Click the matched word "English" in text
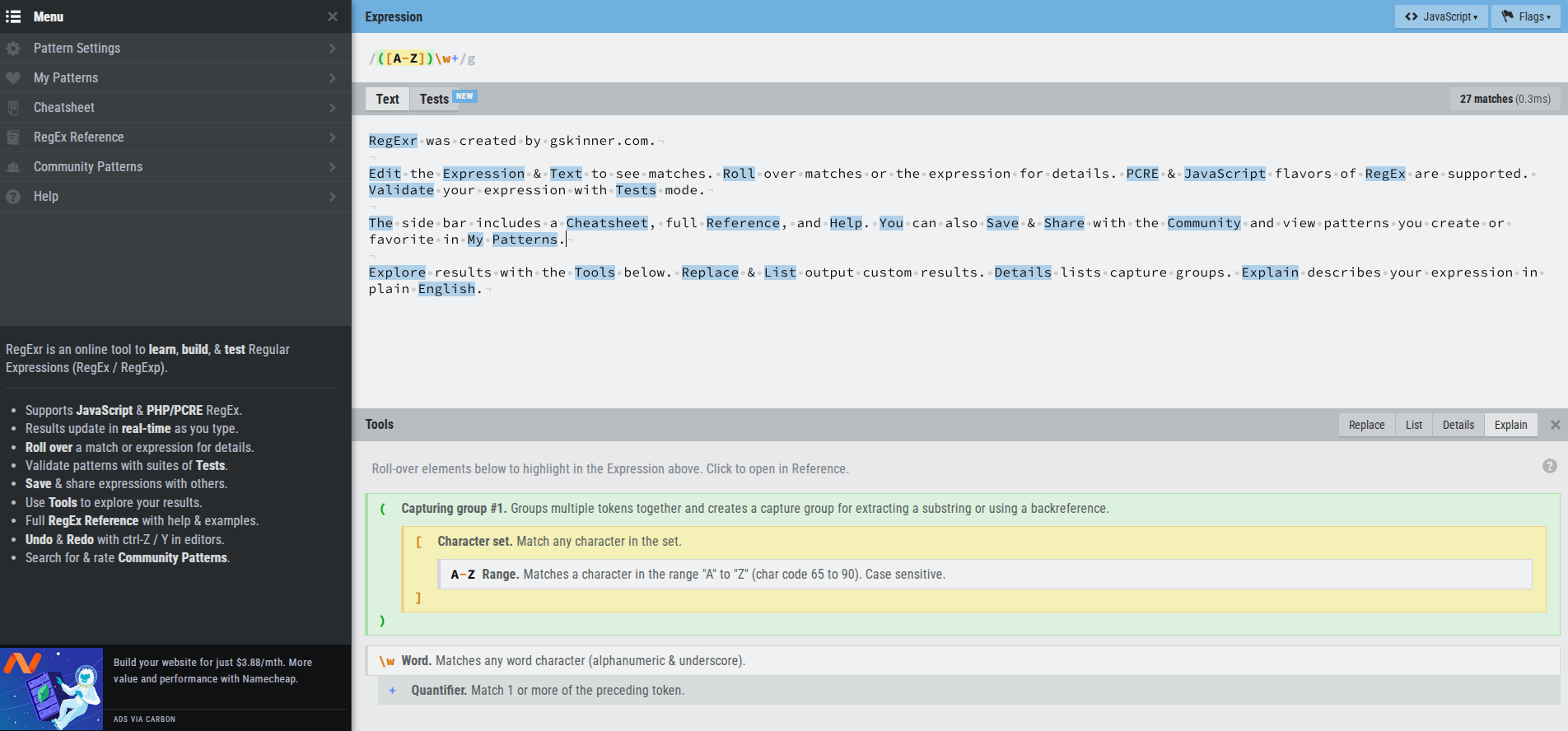Viewport: 1568px width, 731px height. 446,289
